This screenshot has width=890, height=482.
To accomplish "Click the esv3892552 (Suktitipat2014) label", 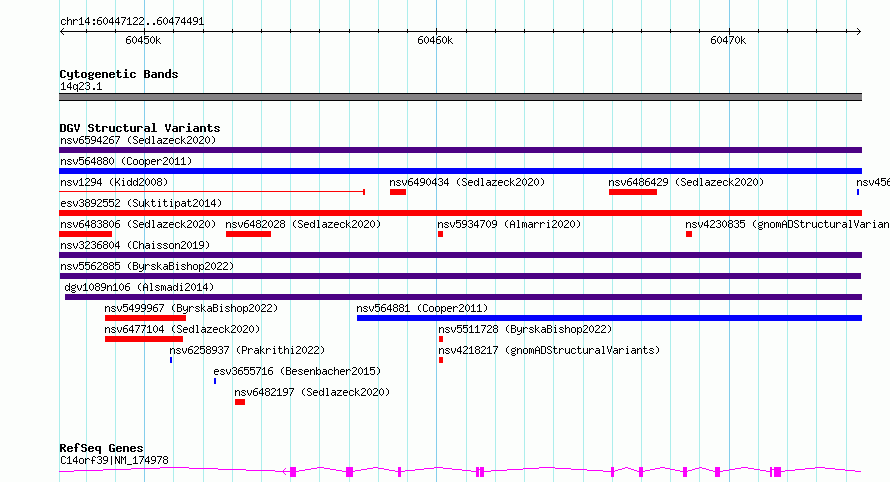I will click(141, 203).
